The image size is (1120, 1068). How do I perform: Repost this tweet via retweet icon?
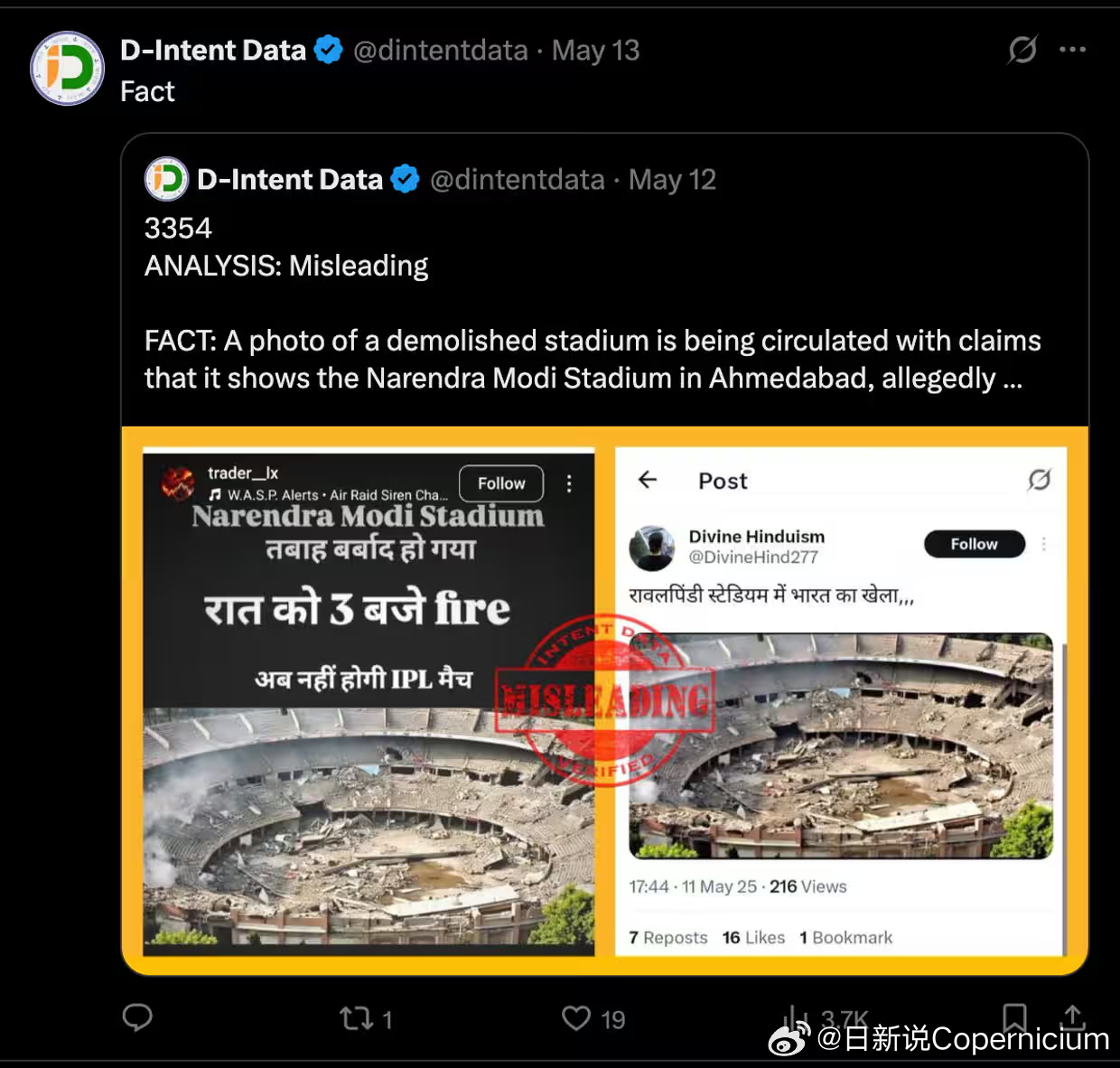point(356,1019)
